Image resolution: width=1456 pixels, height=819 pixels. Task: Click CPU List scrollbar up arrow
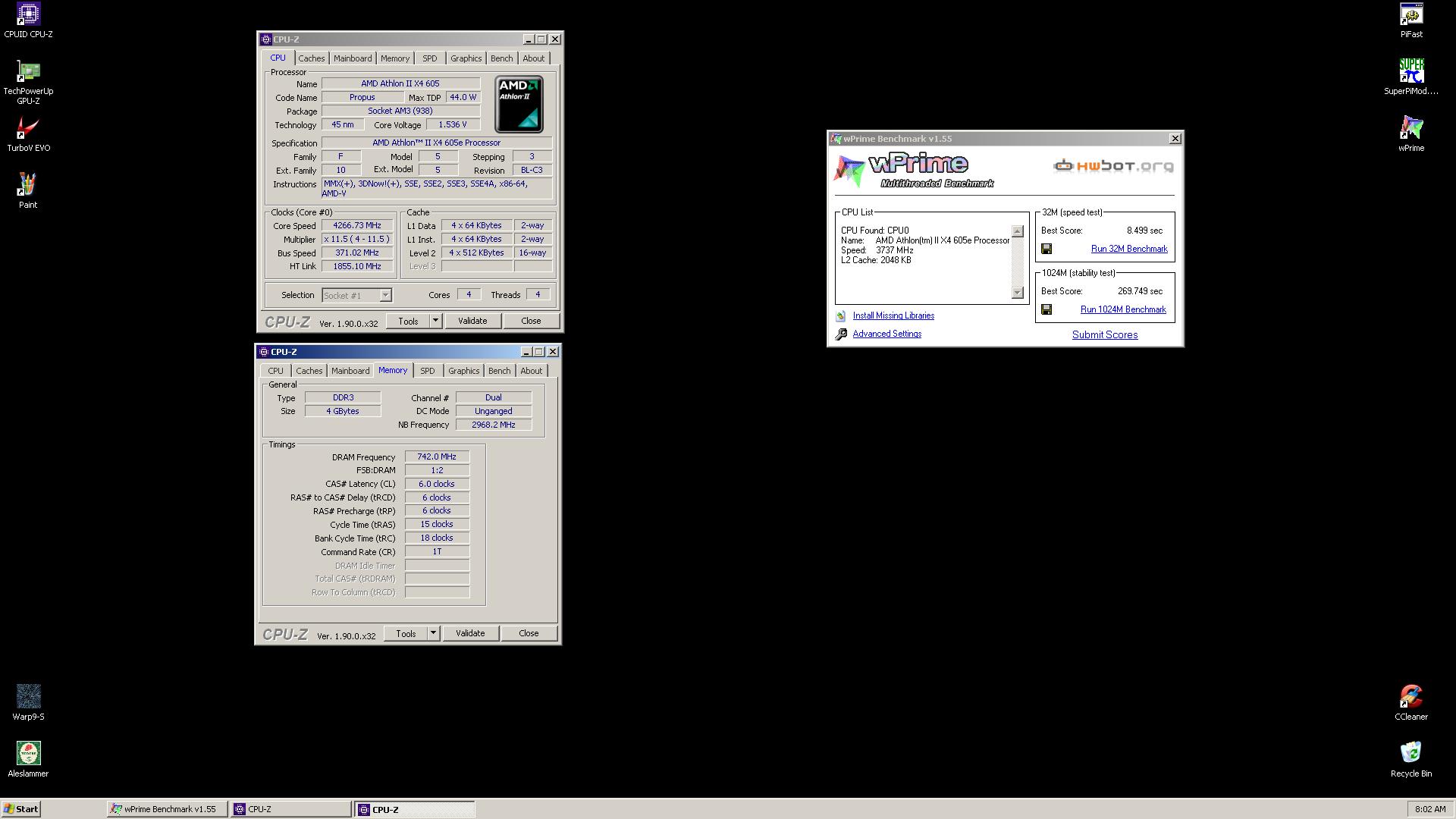(x=1018, y=231)
